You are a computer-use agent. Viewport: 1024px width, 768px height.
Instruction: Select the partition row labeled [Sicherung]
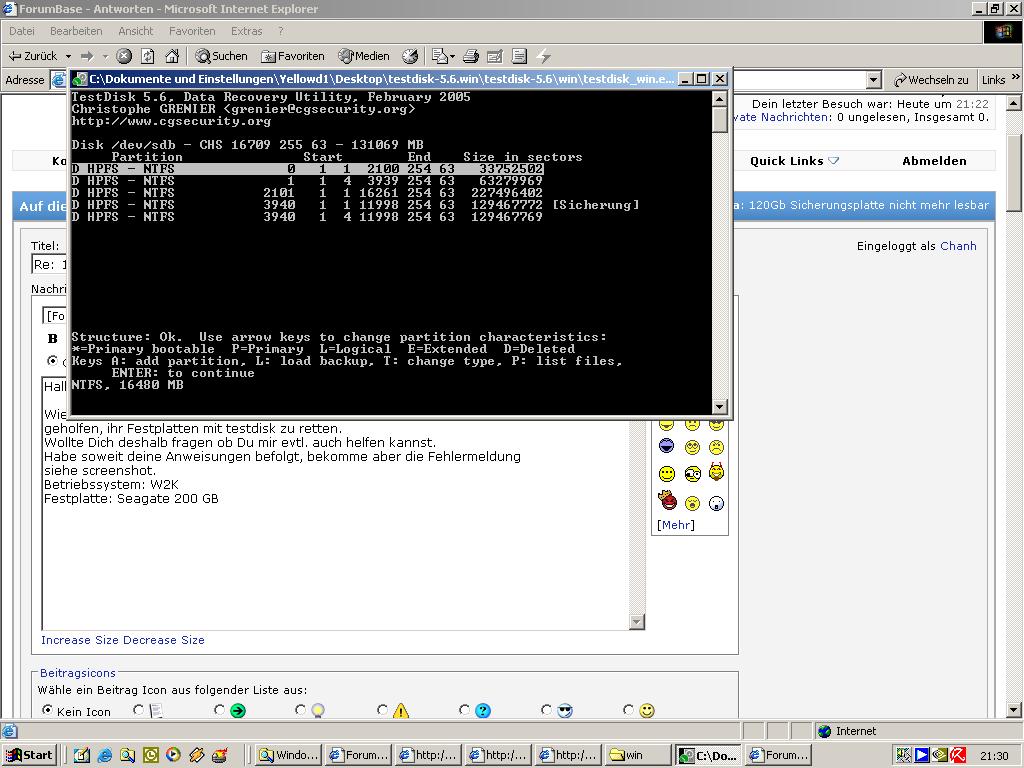click(x=355, y=204)
